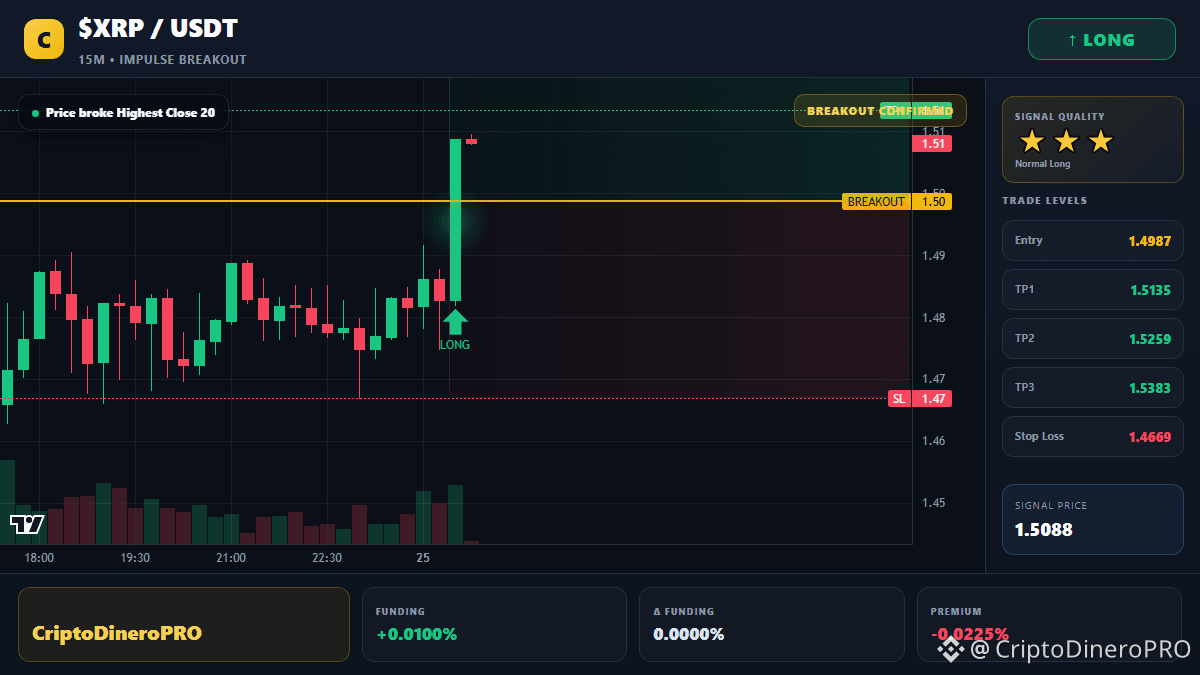Image resolution: width=1200 pixels, height=675 pixels.
Task: Click the 15M Impulse Breakout subtitle
Action: [162, 60]
